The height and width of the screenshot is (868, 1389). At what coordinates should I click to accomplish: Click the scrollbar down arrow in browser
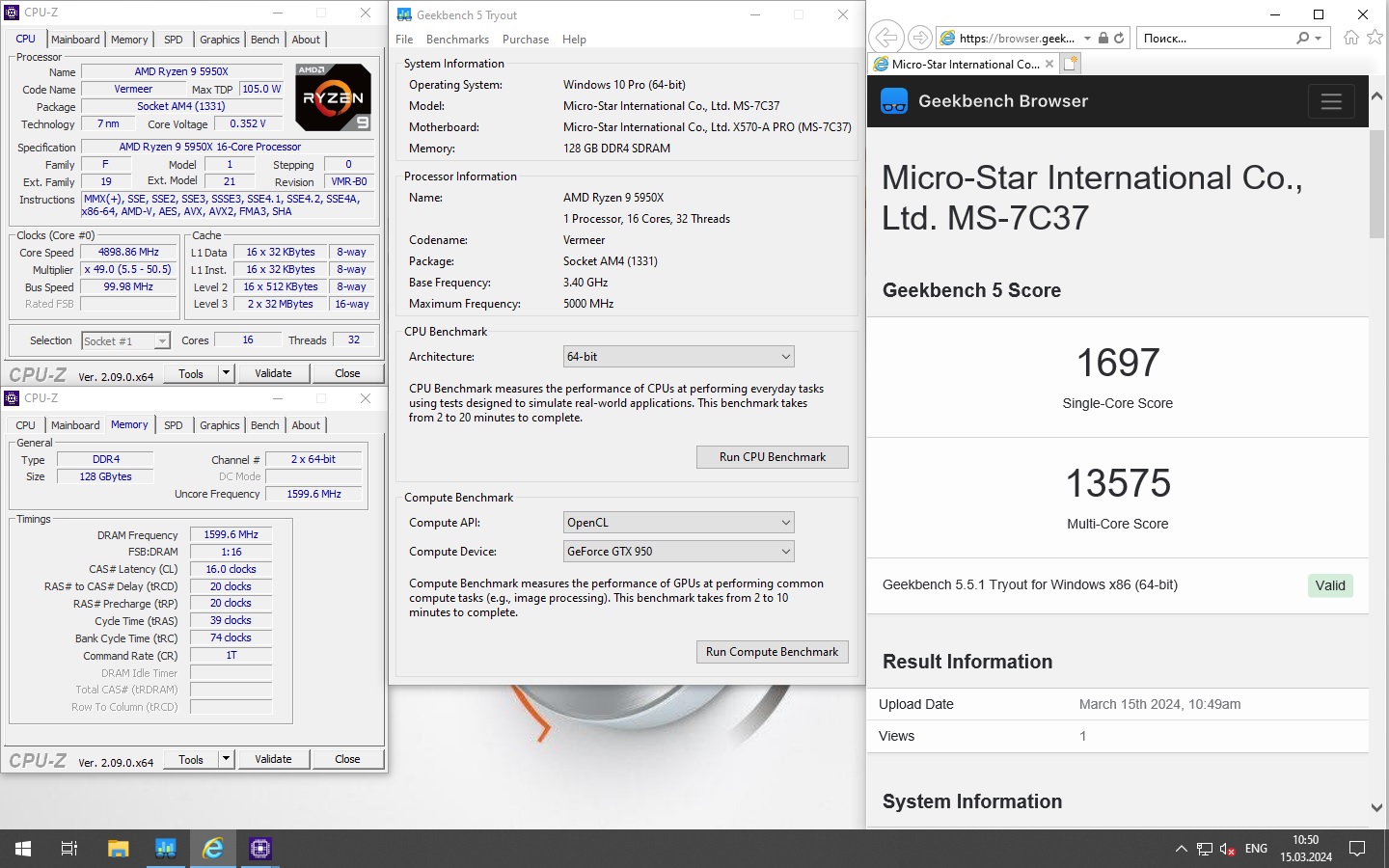(1376, 807)
